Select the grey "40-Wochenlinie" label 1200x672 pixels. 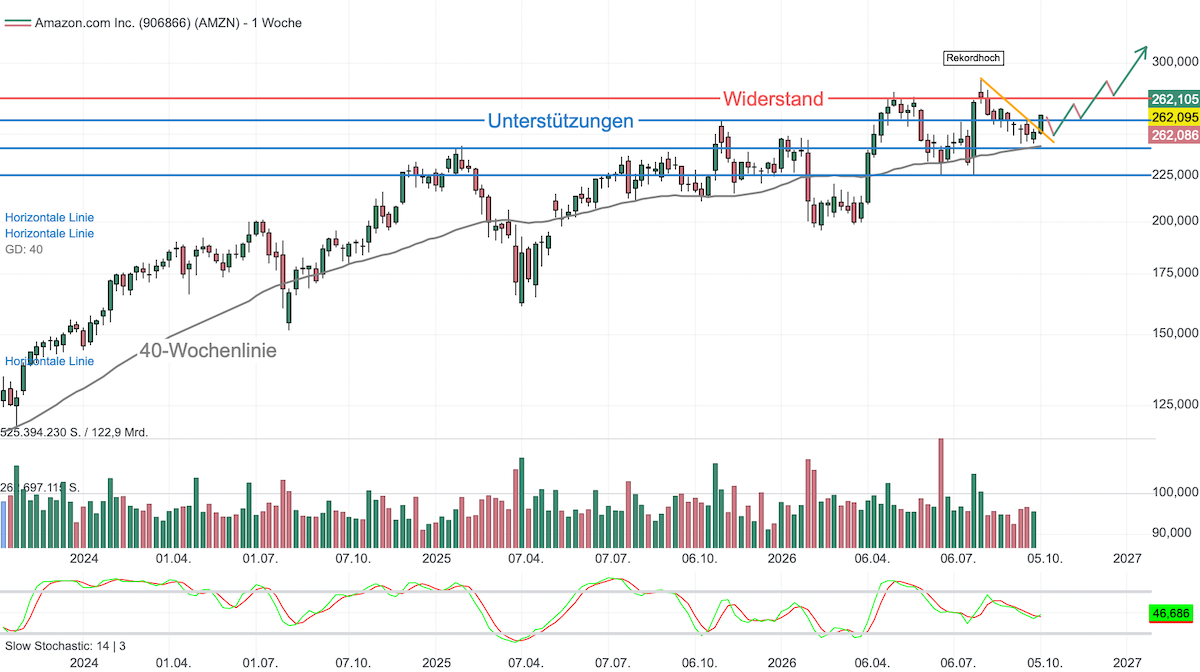point(208,351)
